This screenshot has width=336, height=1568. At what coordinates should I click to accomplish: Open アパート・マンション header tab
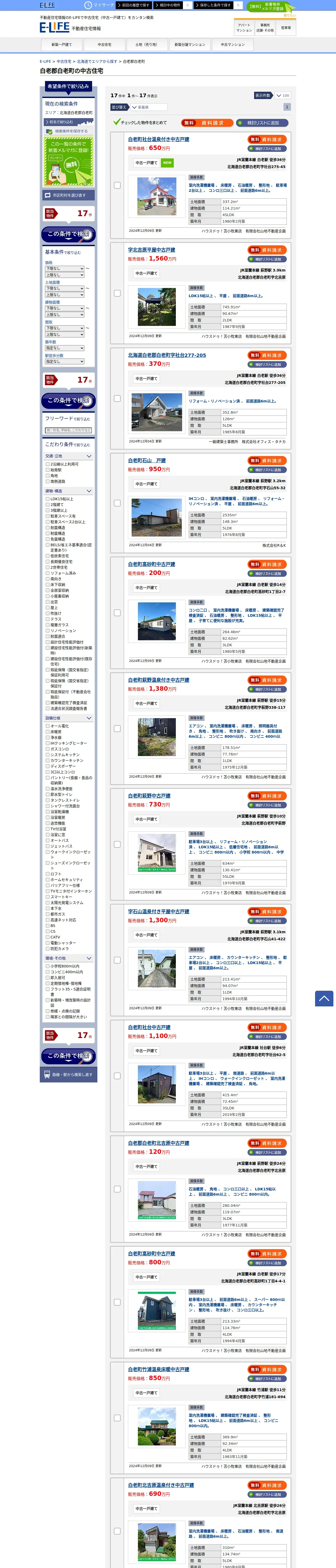click(244, 28)
